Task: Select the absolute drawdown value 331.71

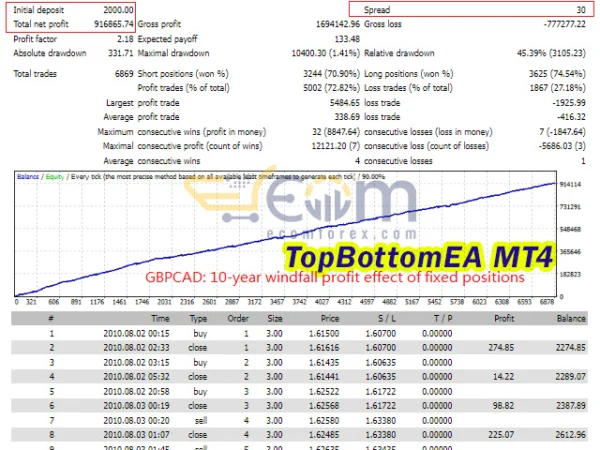Action: [121, 53]
